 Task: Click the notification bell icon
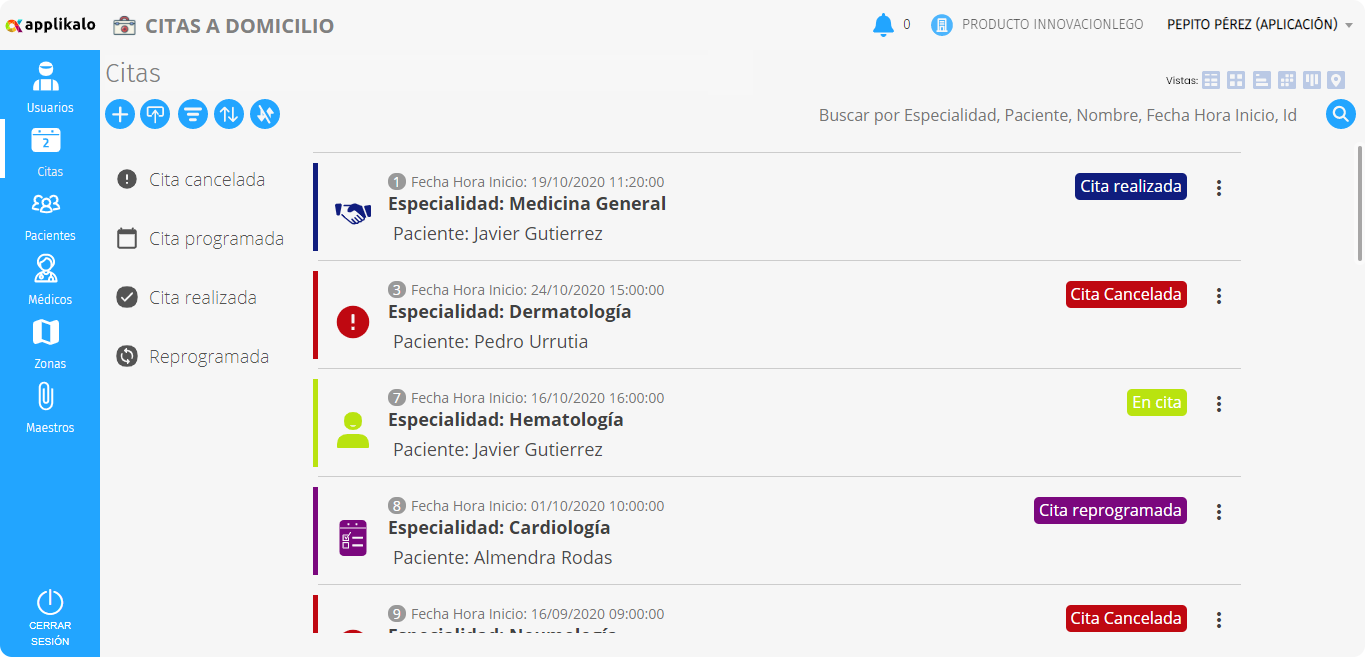(883, 25)
